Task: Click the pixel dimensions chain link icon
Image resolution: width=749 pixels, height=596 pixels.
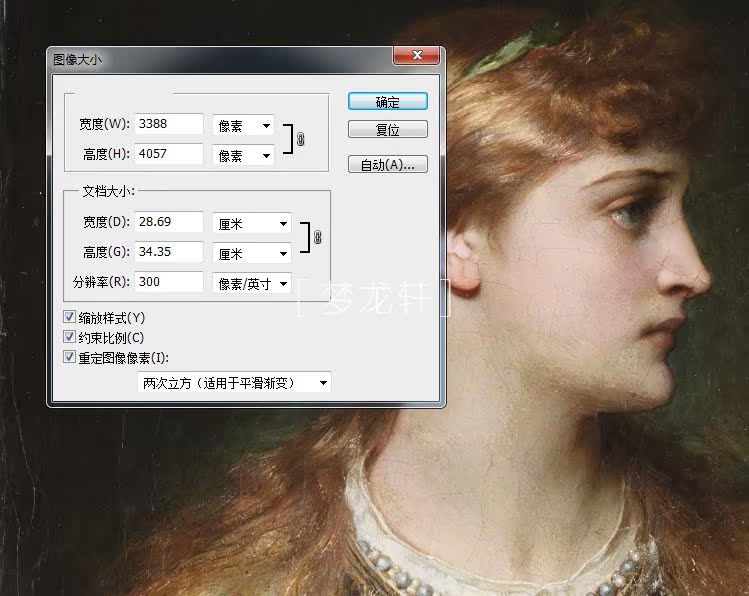Action: [300, 139]
